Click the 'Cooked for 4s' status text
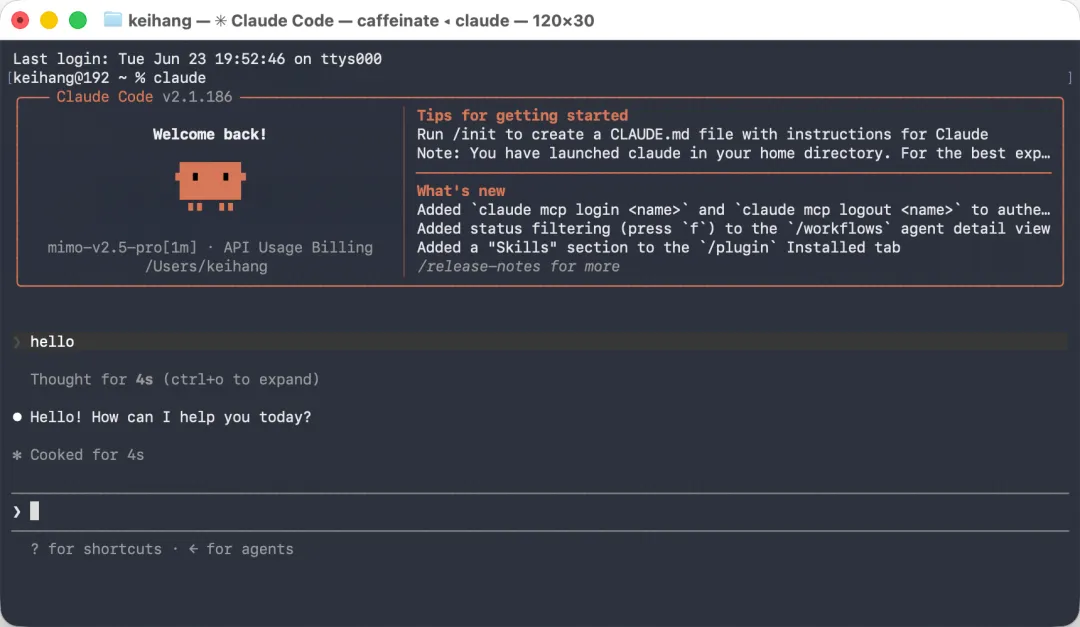This screenshot has height=627, width=1080. coord(87,455)
